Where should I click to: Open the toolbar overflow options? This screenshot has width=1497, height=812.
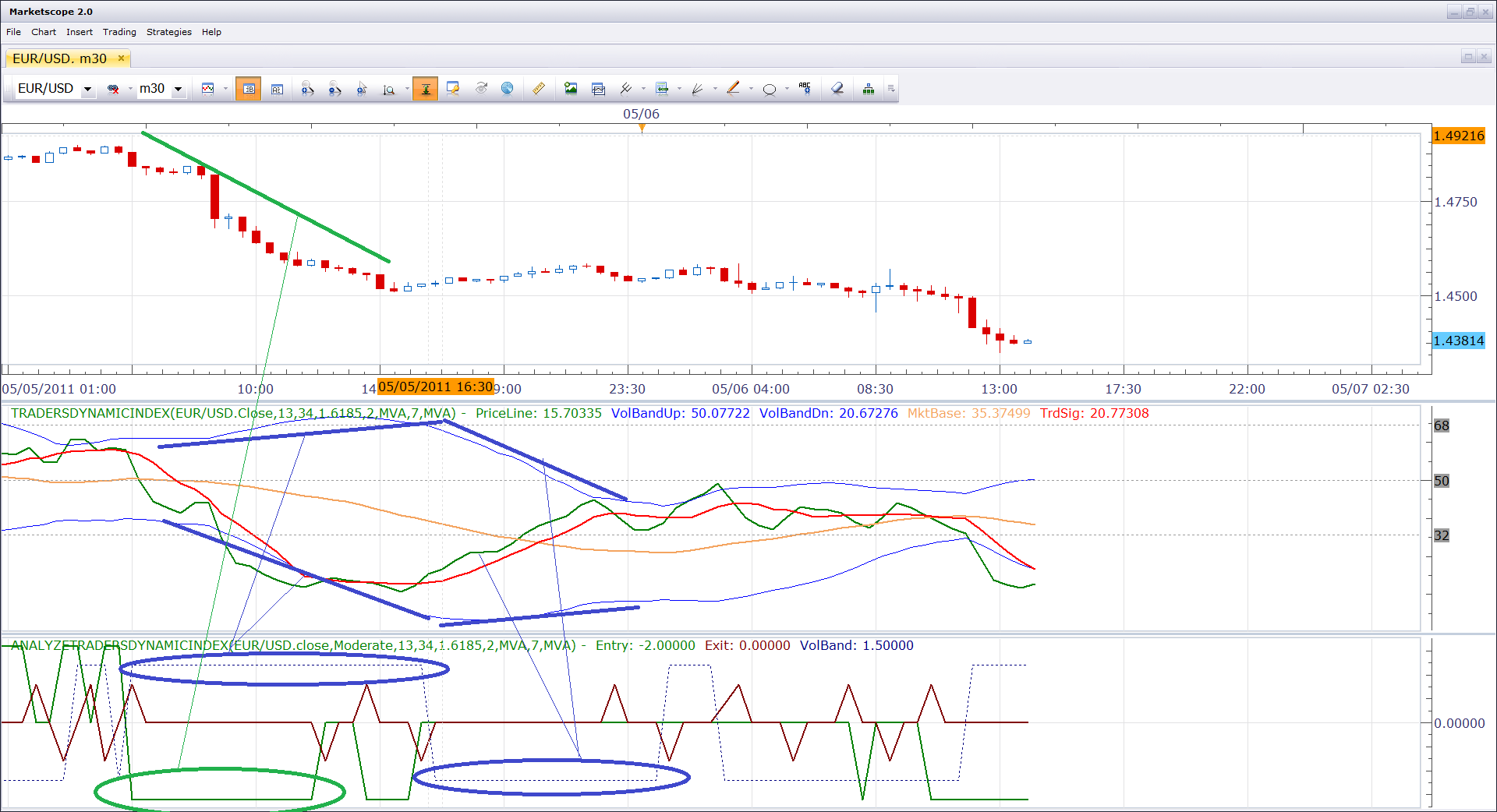tap(890, 89)
